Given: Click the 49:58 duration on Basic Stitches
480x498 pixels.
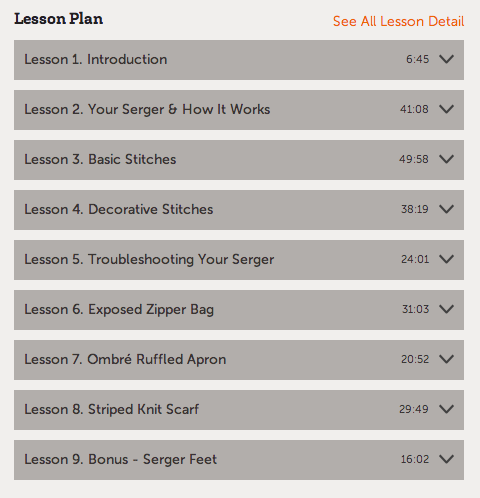Looking at the screenshot, I should (414, 159).
